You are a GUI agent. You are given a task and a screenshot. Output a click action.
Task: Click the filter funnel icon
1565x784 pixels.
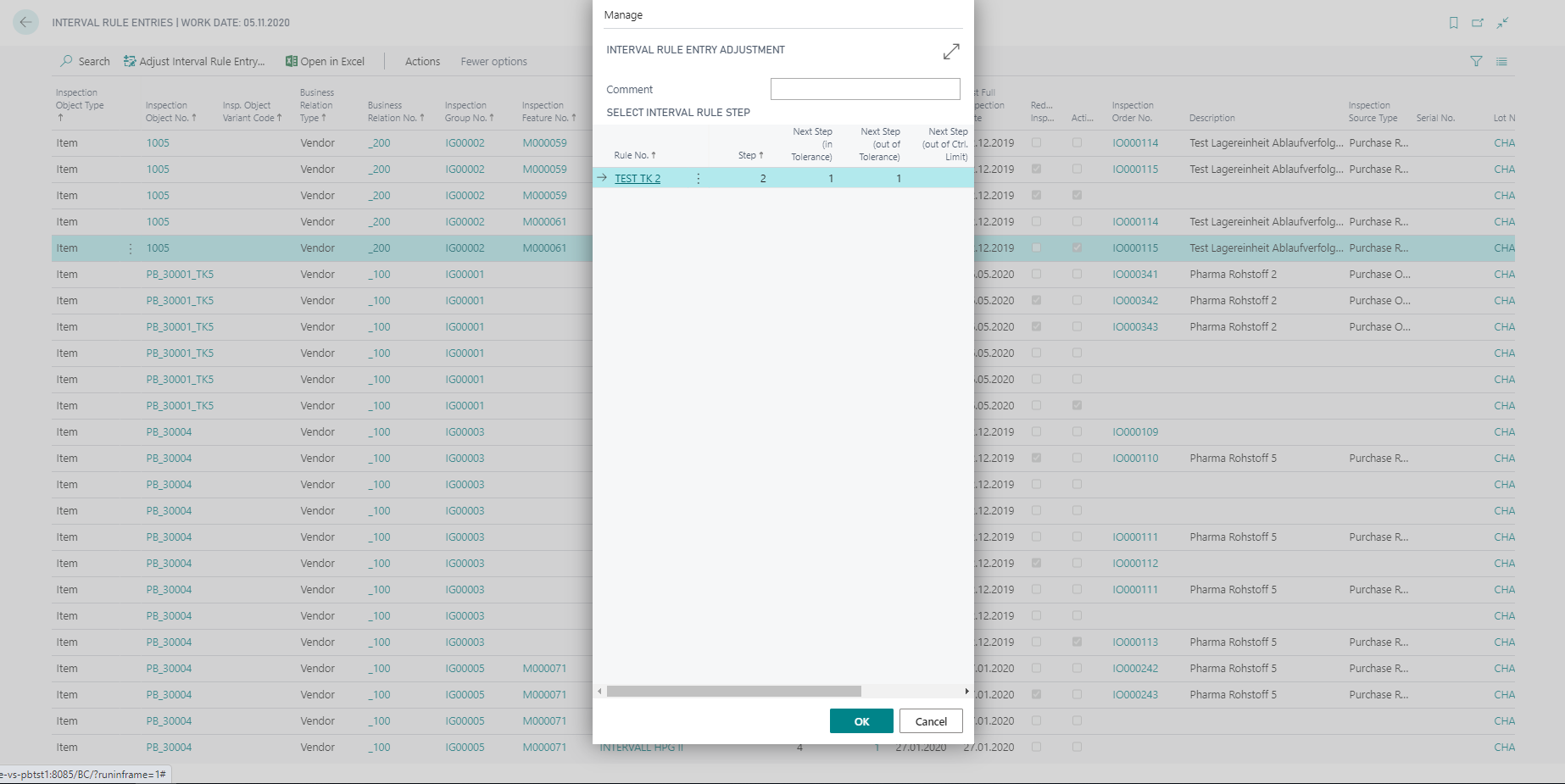click(1476, 61)
